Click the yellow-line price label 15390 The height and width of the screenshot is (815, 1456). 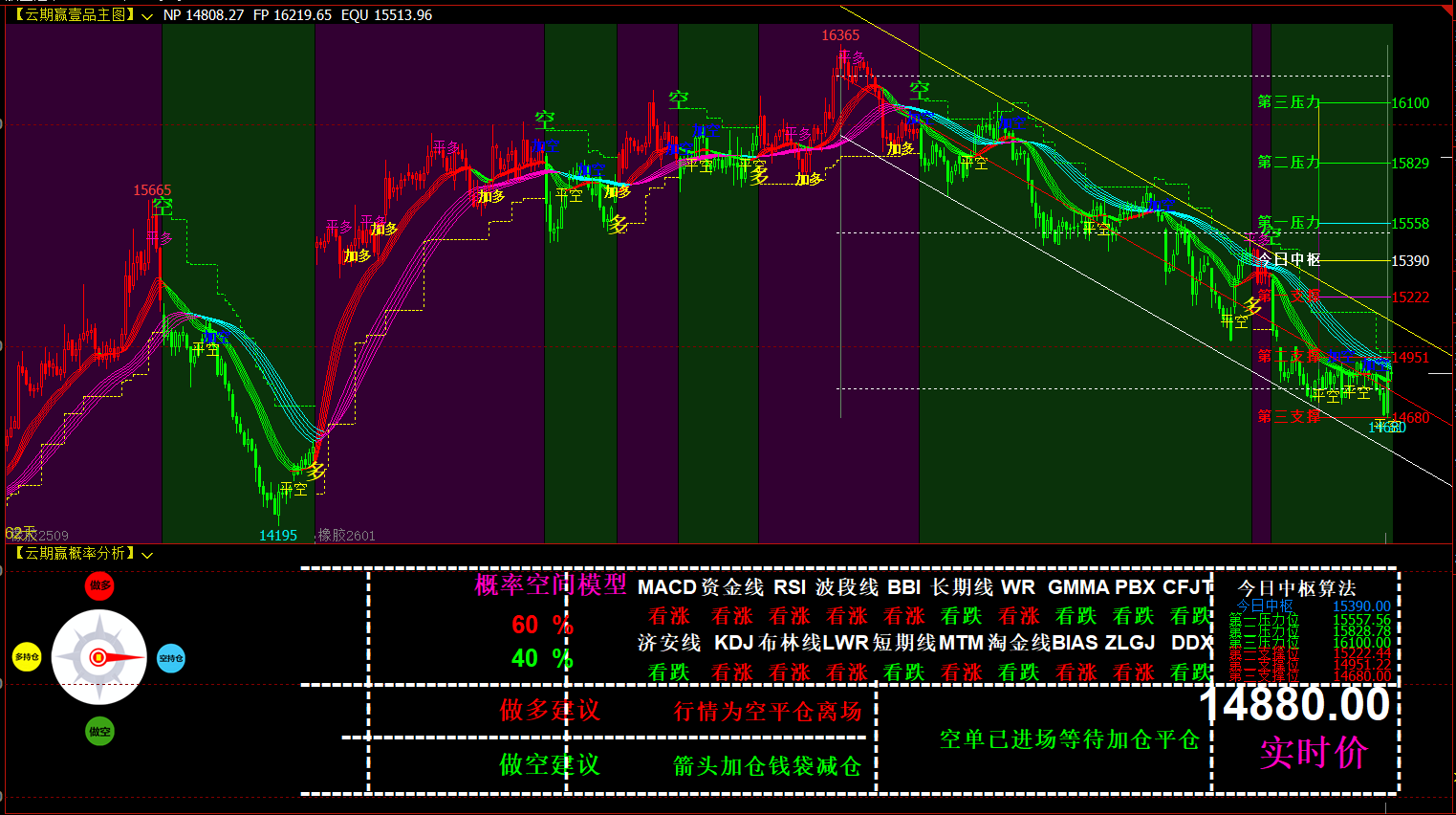(x=1410, y=261)
